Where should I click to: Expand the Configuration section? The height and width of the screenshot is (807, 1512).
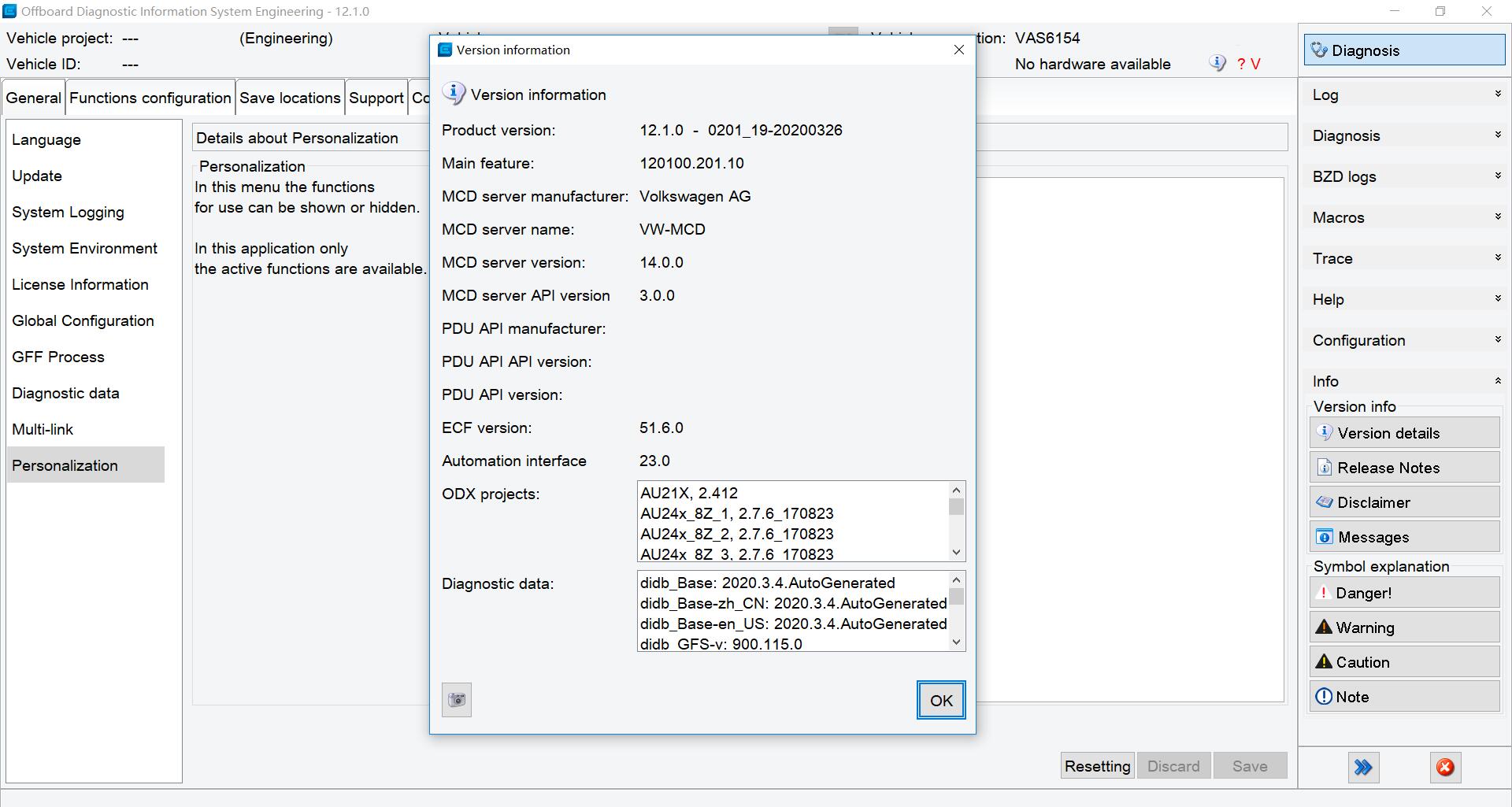(x=1405, y=340)
